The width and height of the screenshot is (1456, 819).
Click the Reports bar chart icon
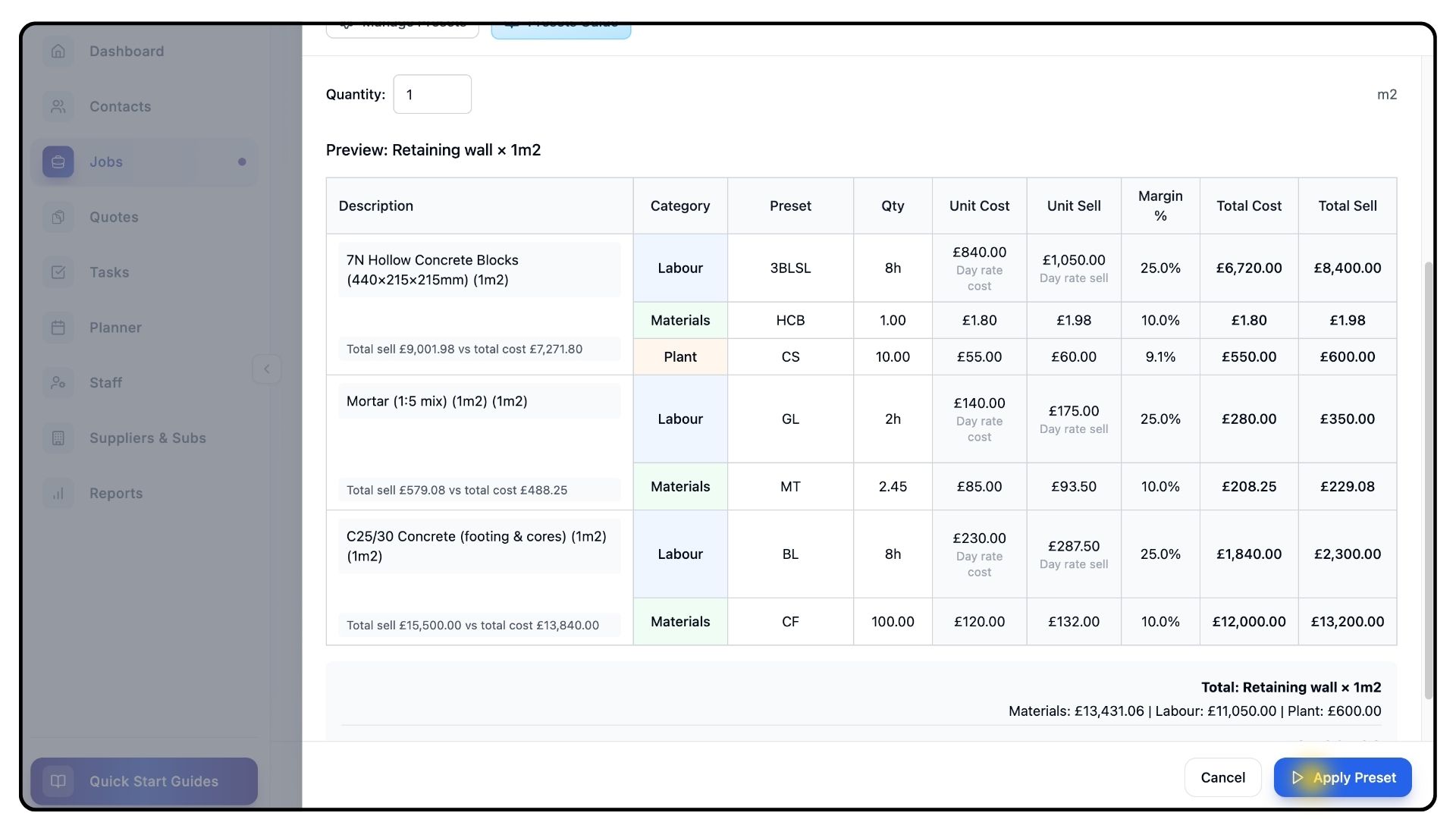coord(58,494)
